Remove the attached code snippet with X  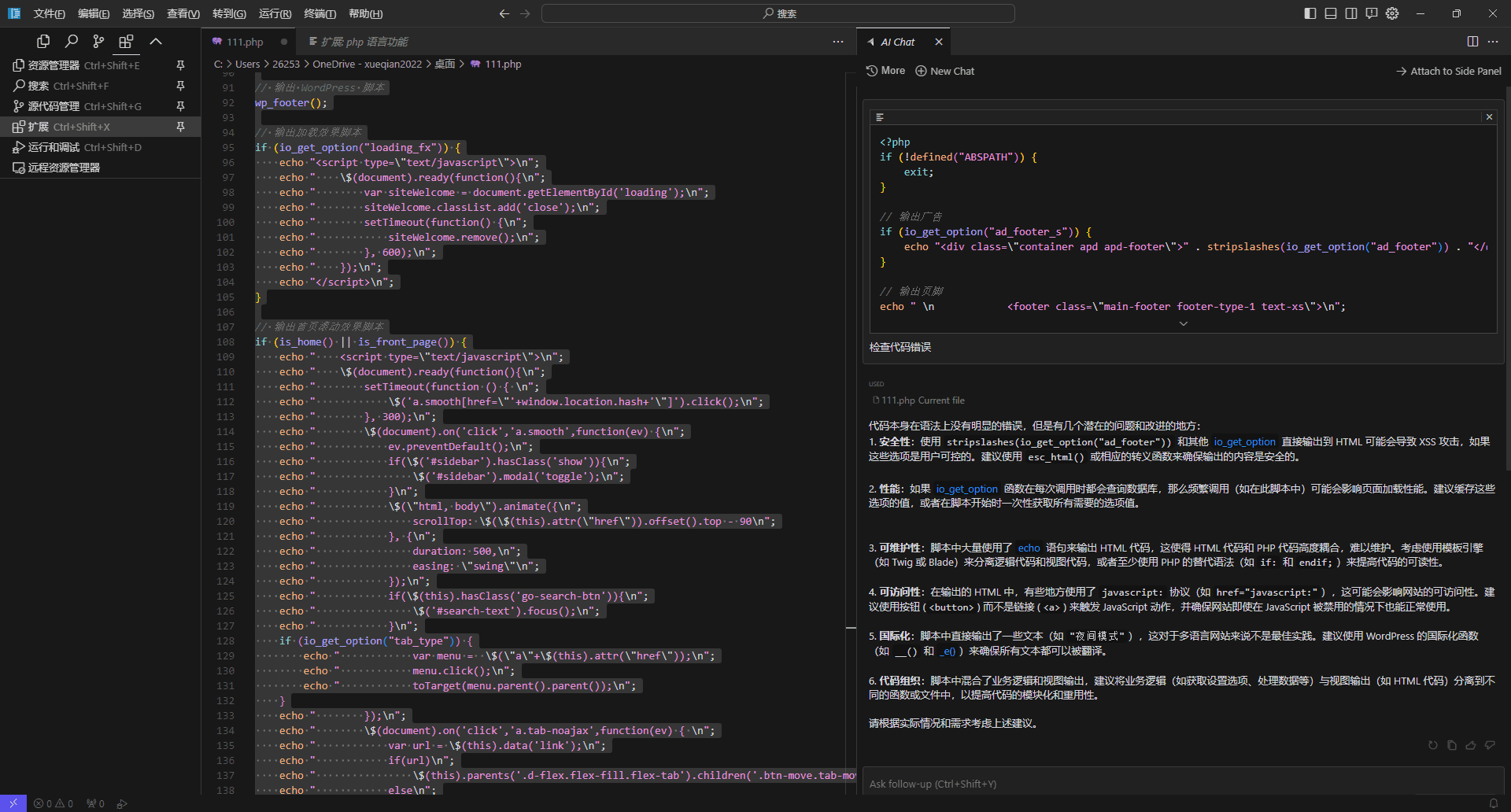pos(1489,117)
